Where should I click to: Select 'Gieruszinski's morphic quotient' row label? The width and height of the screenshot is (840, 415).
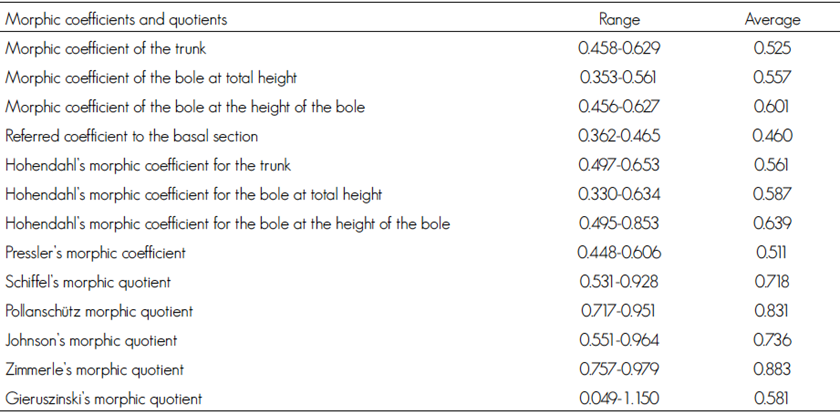(x=104, y=399)
